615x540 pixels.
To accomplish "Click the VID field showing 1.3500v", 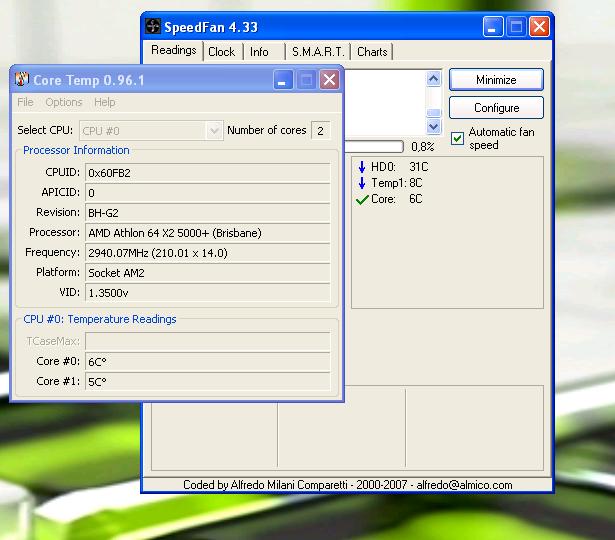I will coord(207,293).
